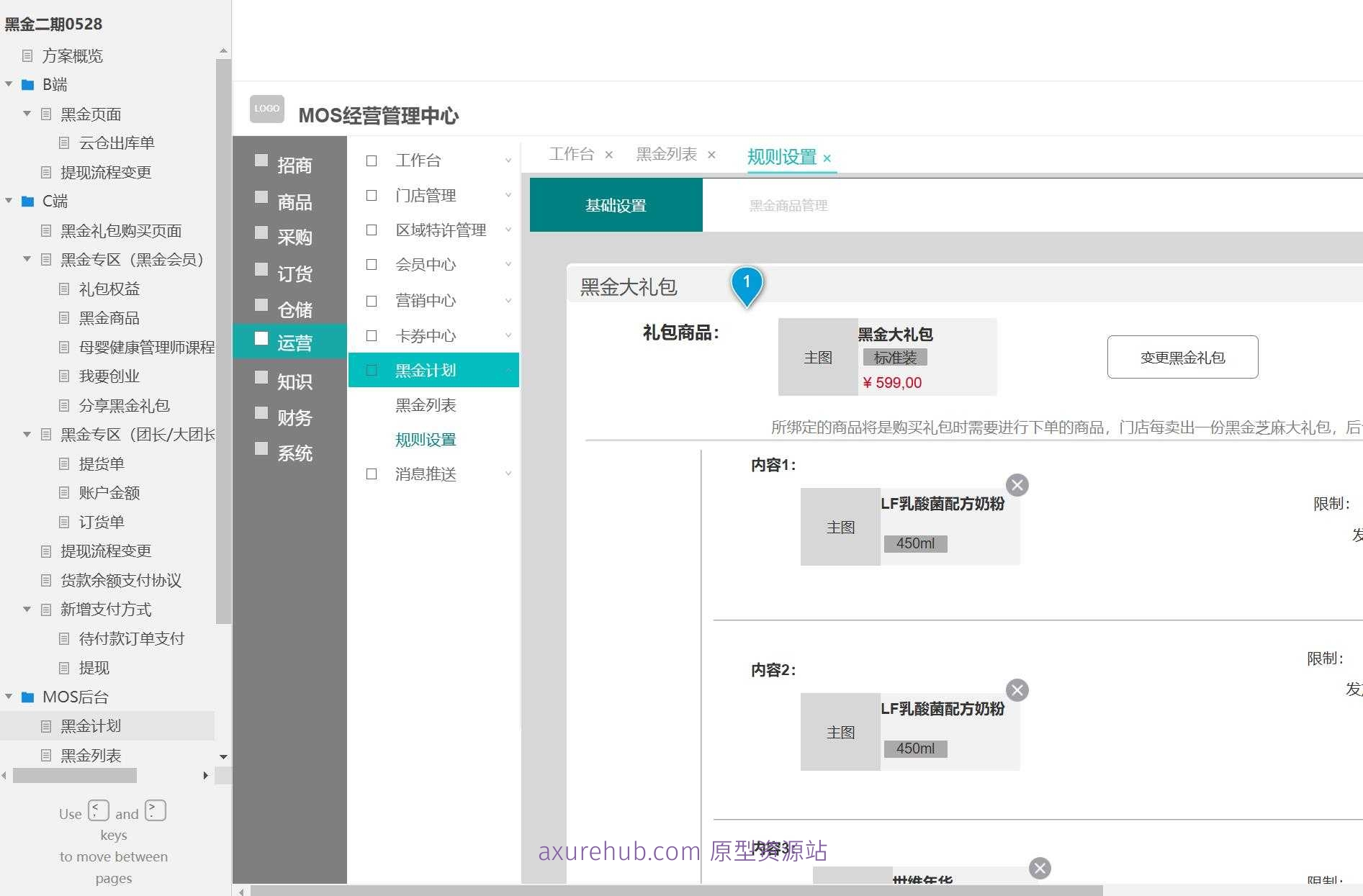Expand the 消息推送 submenu chevron
Viewport: 1363px width, 896px height.
(509, 474)
